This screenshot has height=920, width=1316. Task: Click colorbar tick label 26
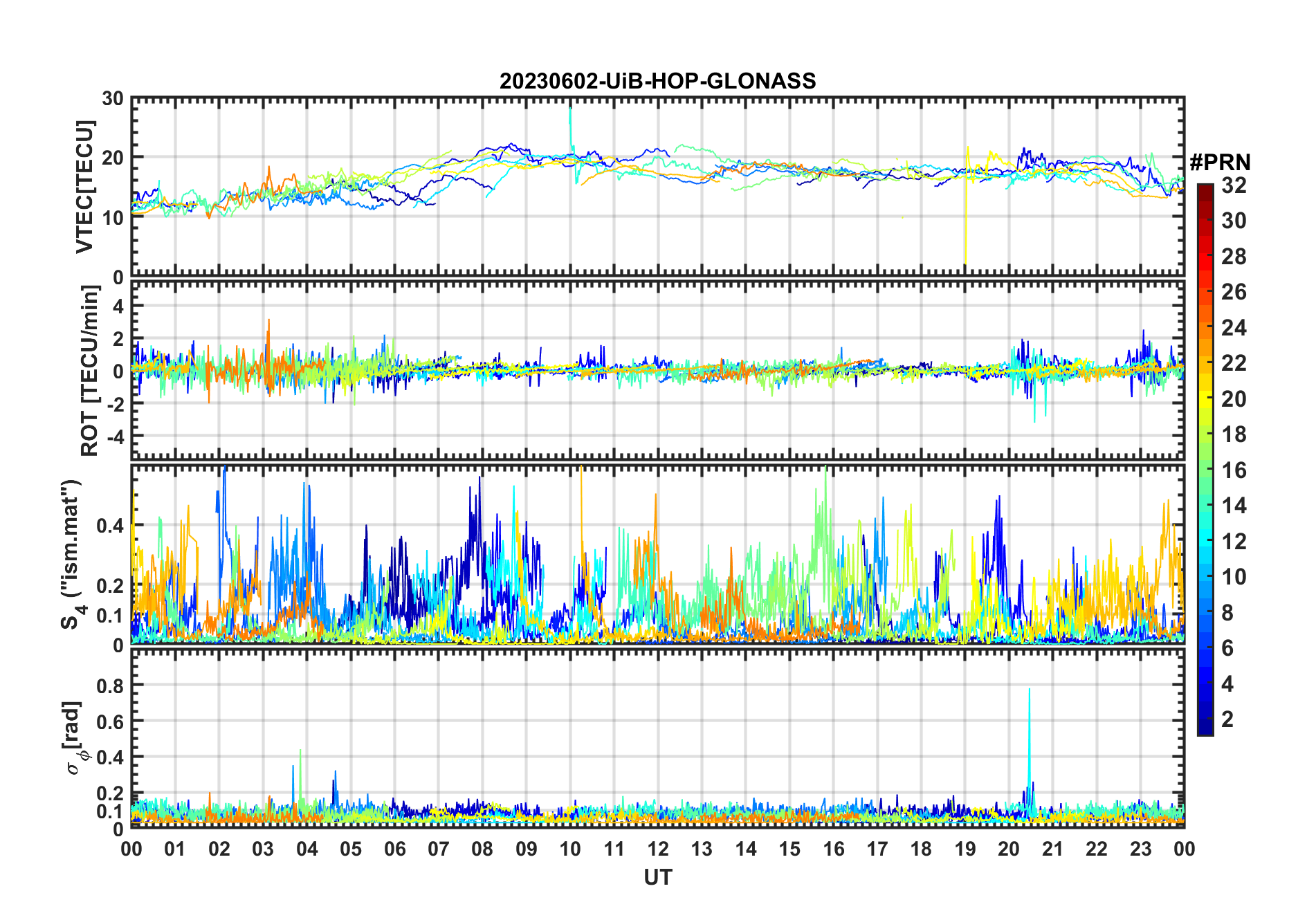point(1234,292)
